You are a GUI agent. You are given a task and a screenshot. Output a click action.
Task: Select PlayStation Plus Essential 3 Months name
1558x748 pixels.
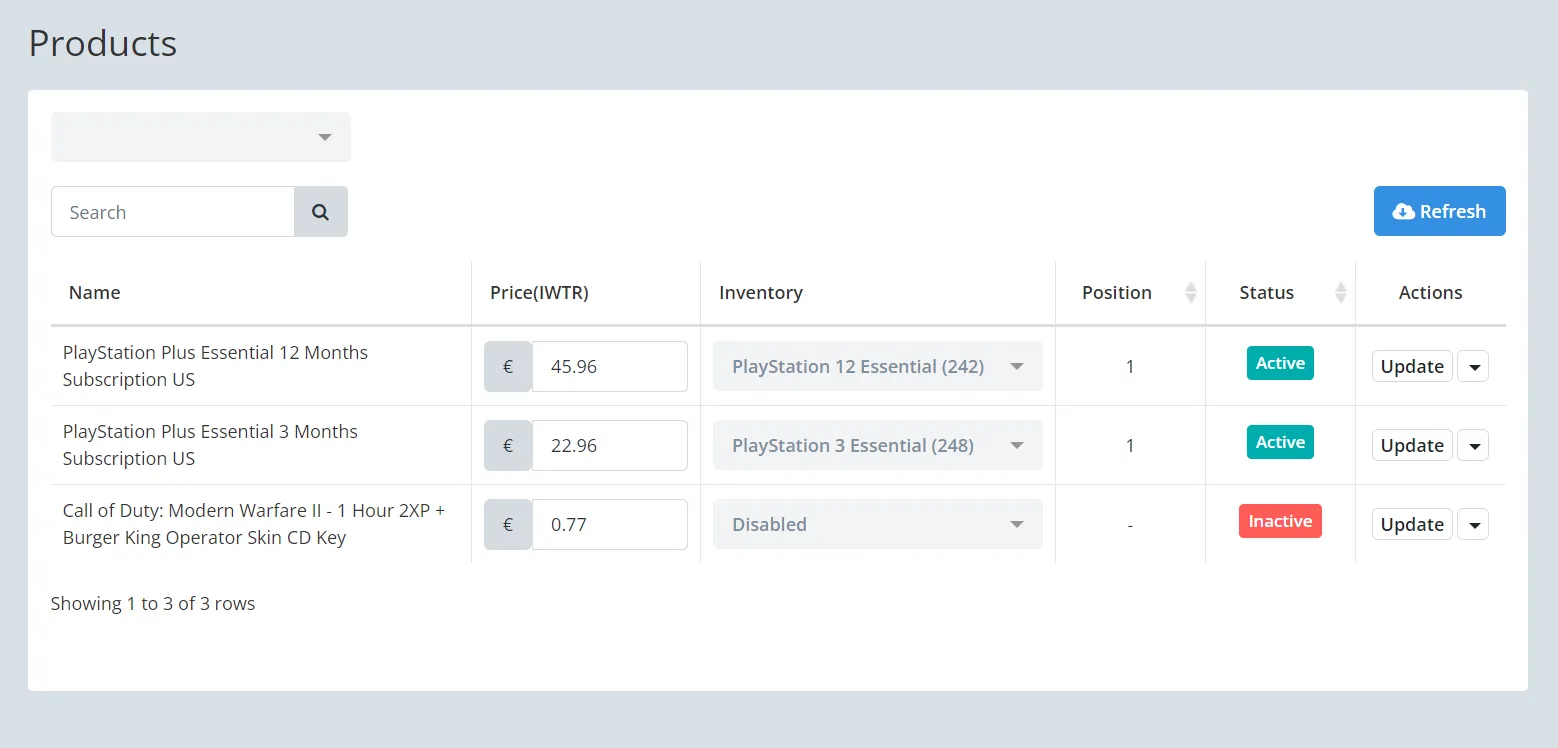click(210, 445)
